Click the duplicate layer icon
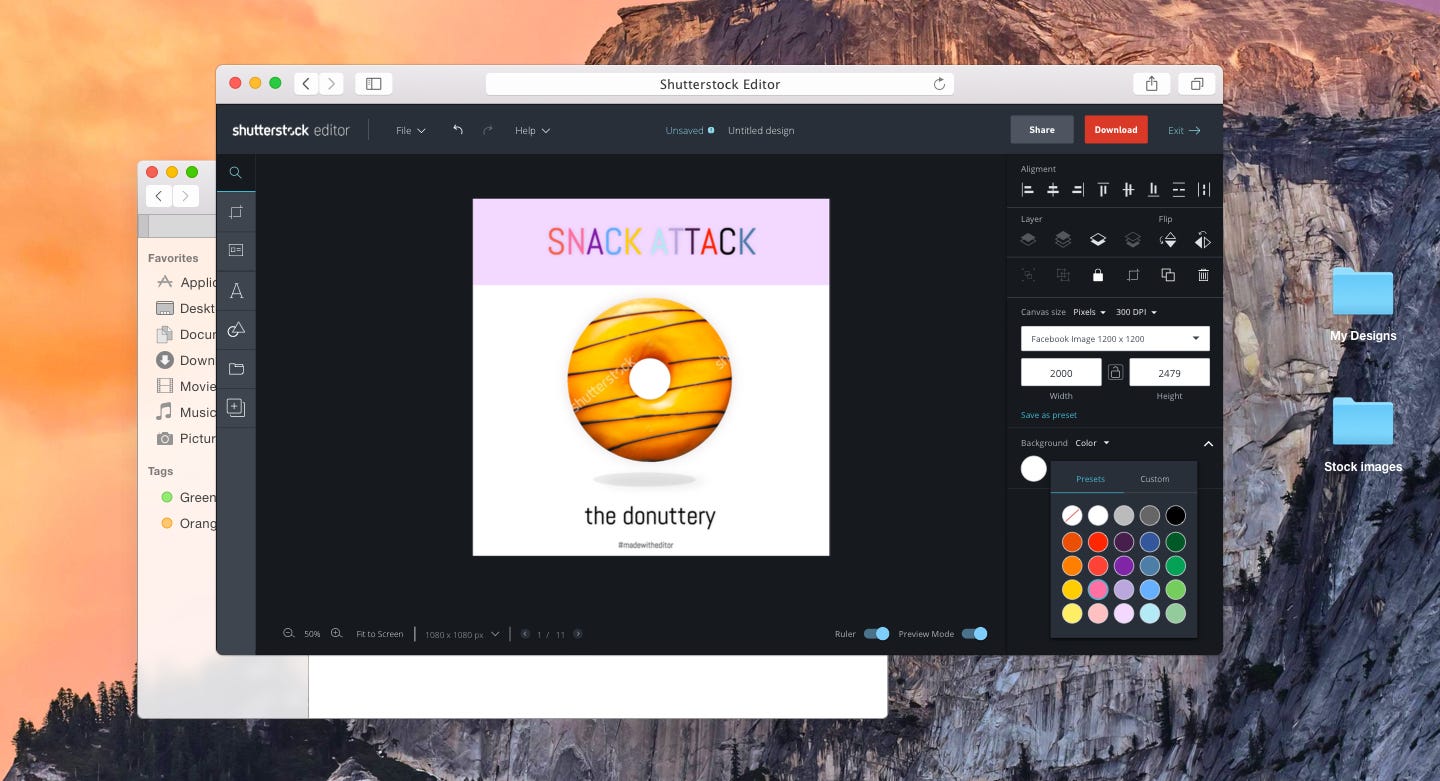The image size is (1440, 781). pos(1168,275)
